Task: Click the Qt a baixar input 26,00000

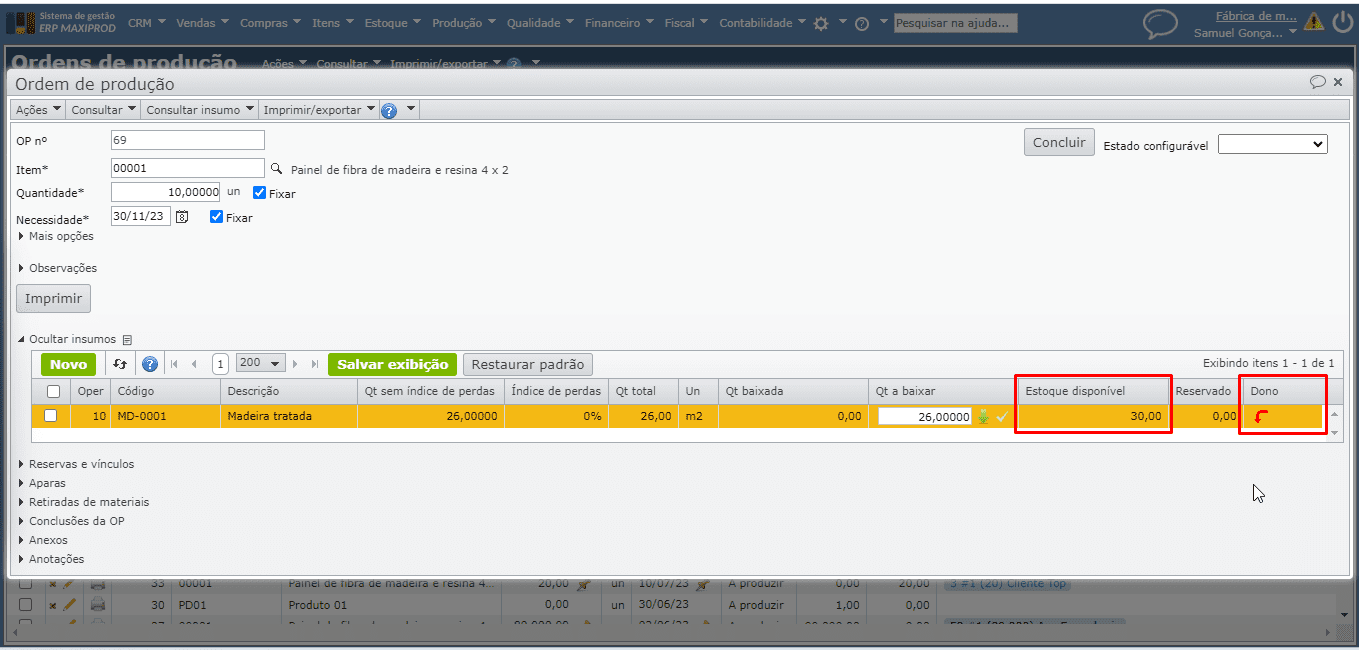Action: pos(925,417)
